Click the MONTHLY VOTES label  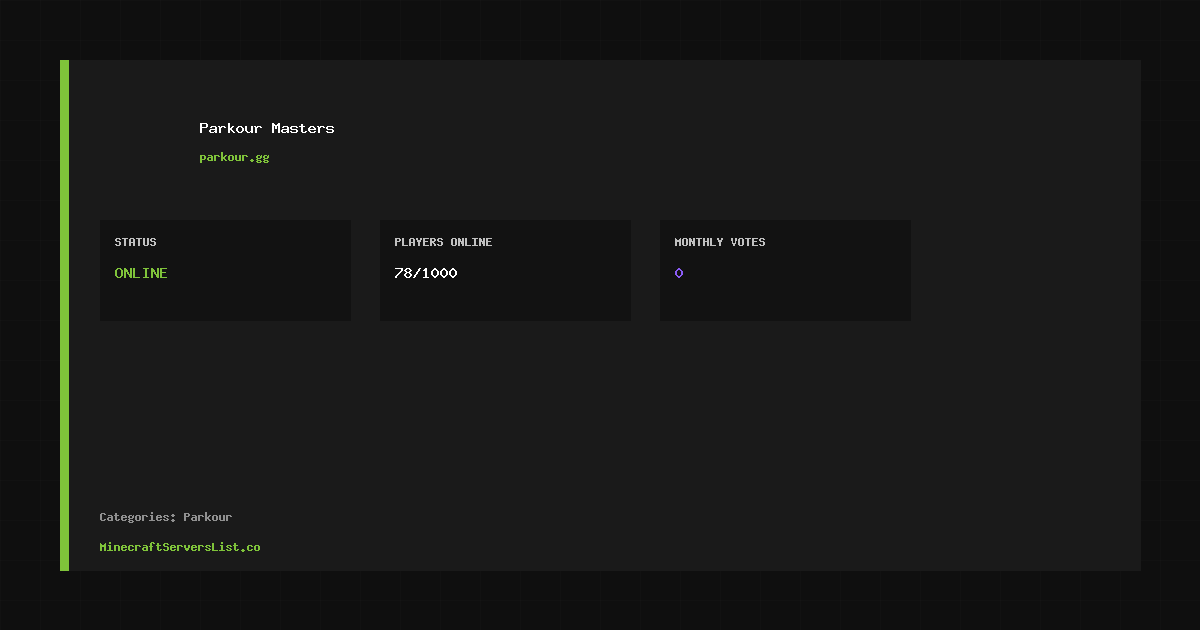tap(720, 242)
